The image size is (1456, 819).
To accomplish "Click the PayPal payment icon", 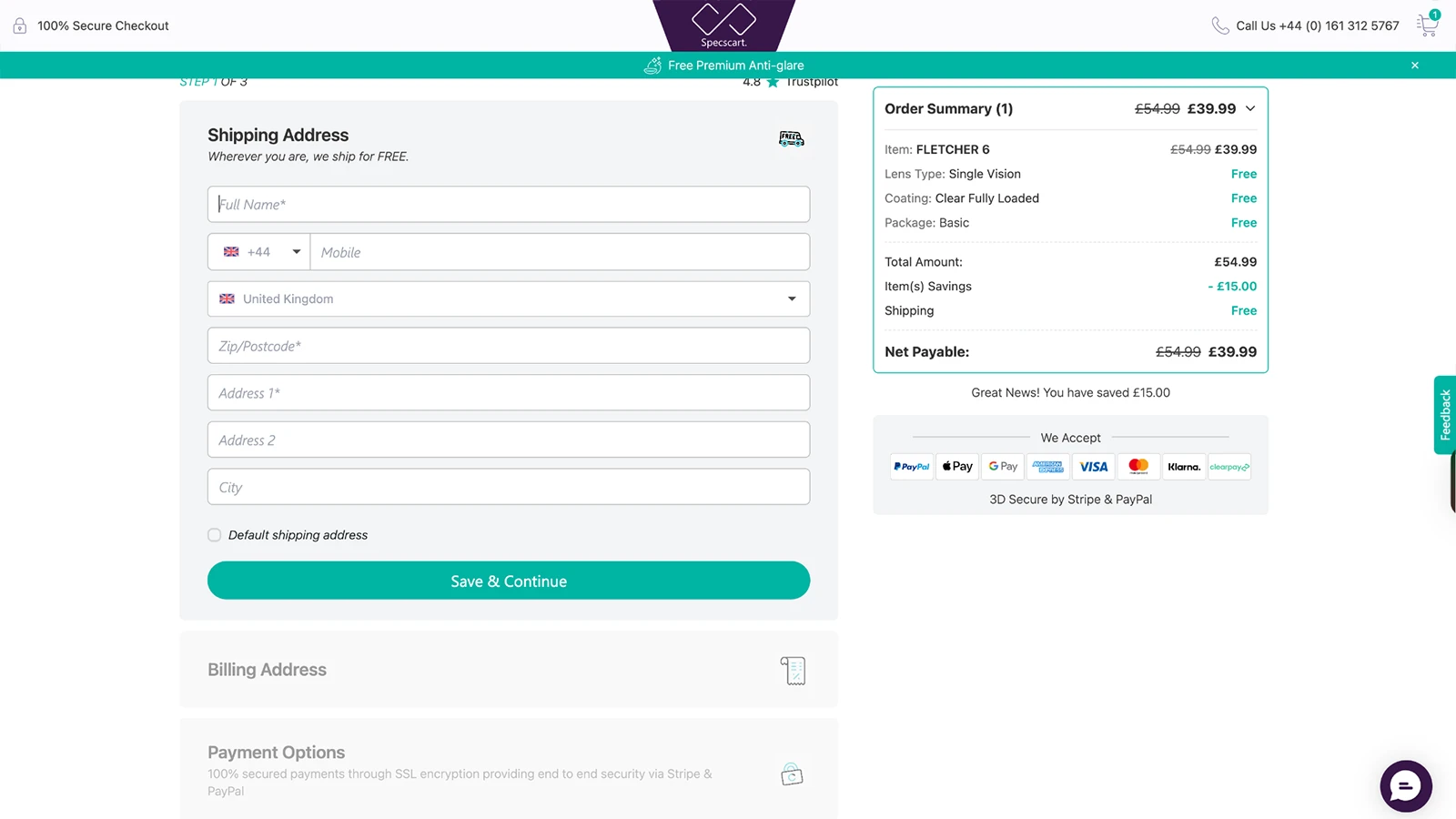I will (x=912, y=467).
